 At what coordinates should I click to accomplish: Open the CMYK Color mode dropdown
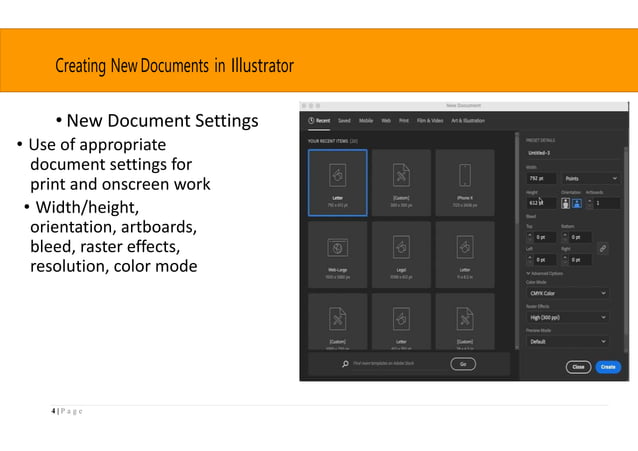pos(568,293)
